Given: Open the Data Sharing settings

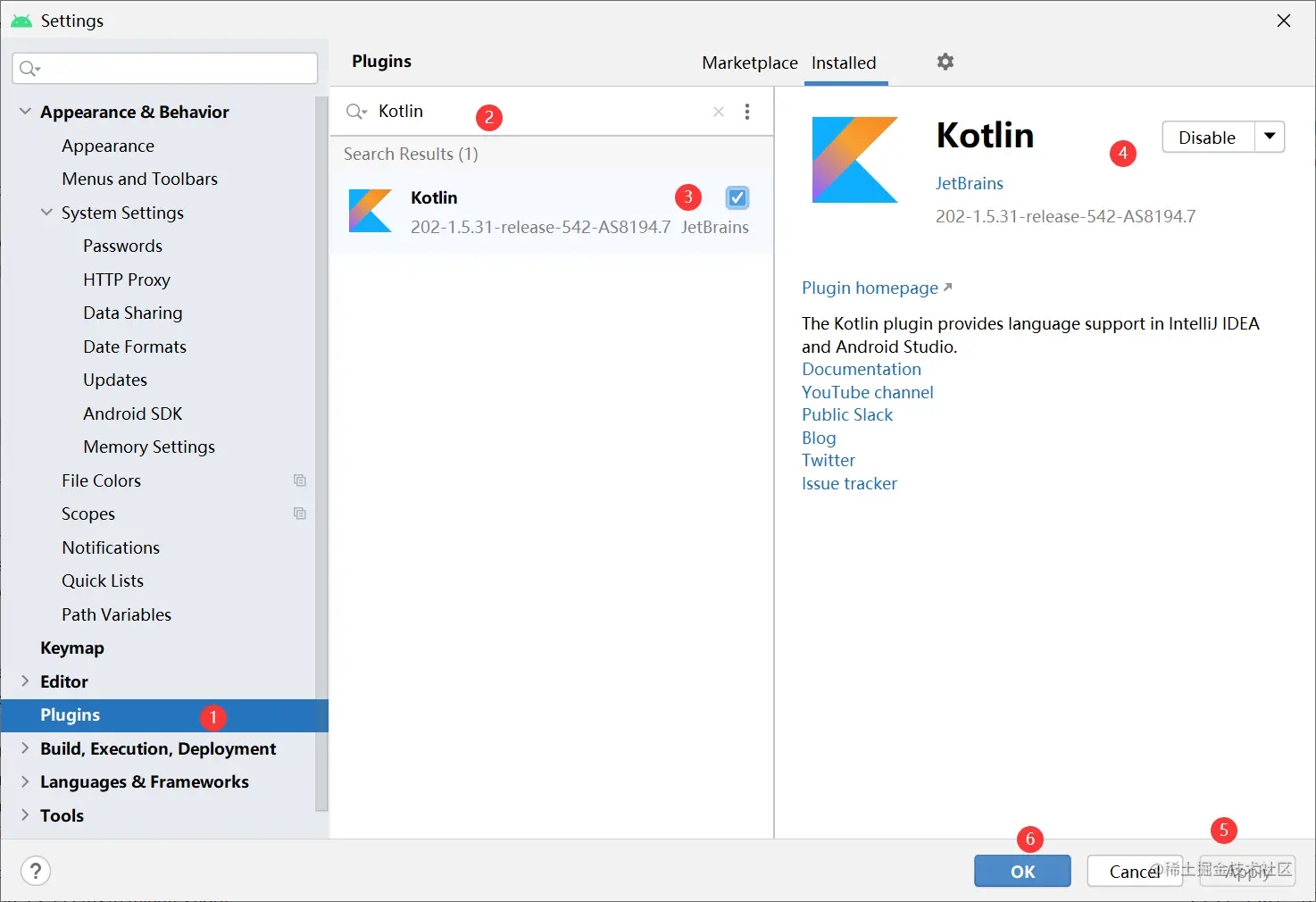Looking at the screenshot, I should pyautogui.click(x=133, y=313).
